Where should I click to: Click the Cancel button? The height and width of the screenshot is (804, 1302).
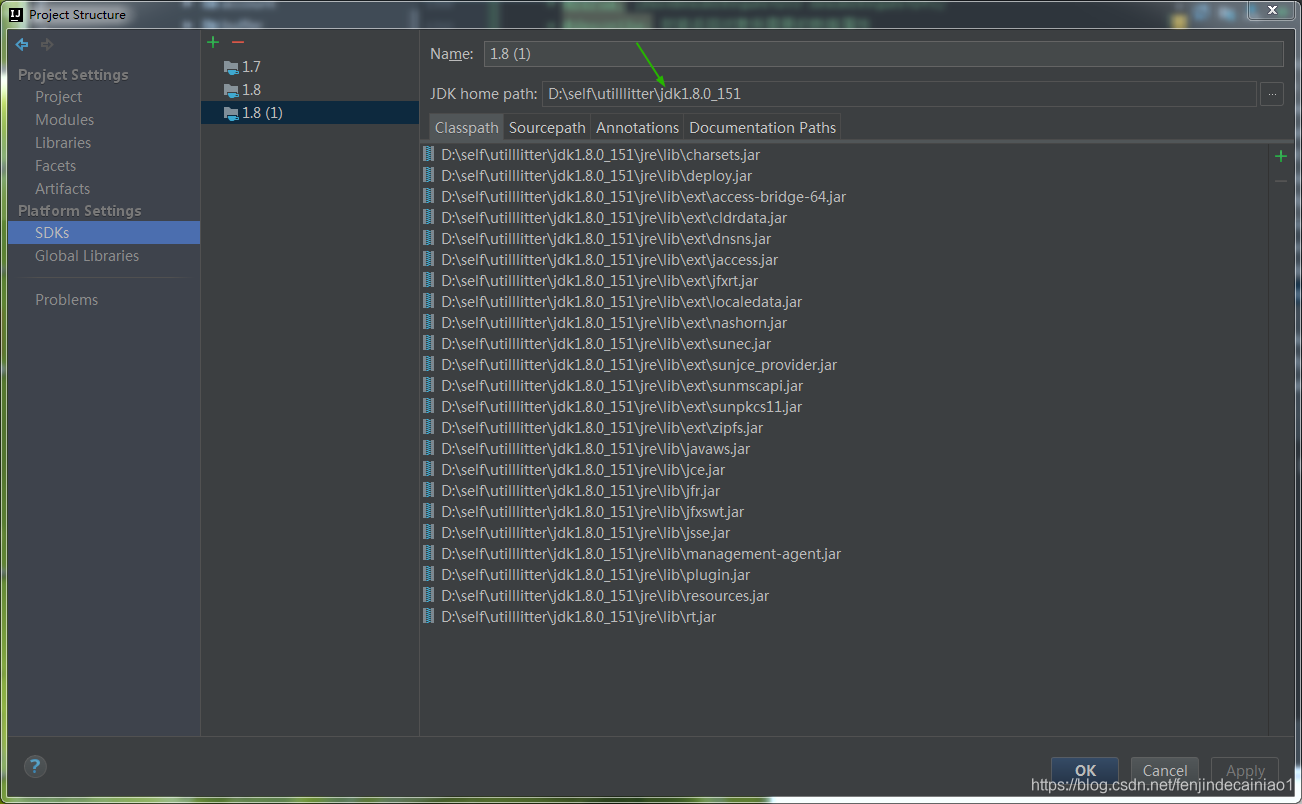point(1165,770)
